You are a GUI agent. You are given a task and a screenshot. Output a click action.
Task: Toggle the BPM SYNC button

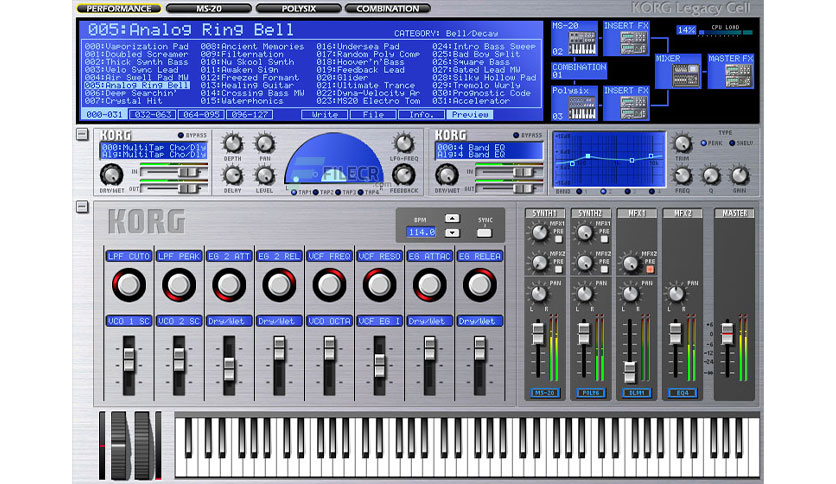[x=484, y=233]
